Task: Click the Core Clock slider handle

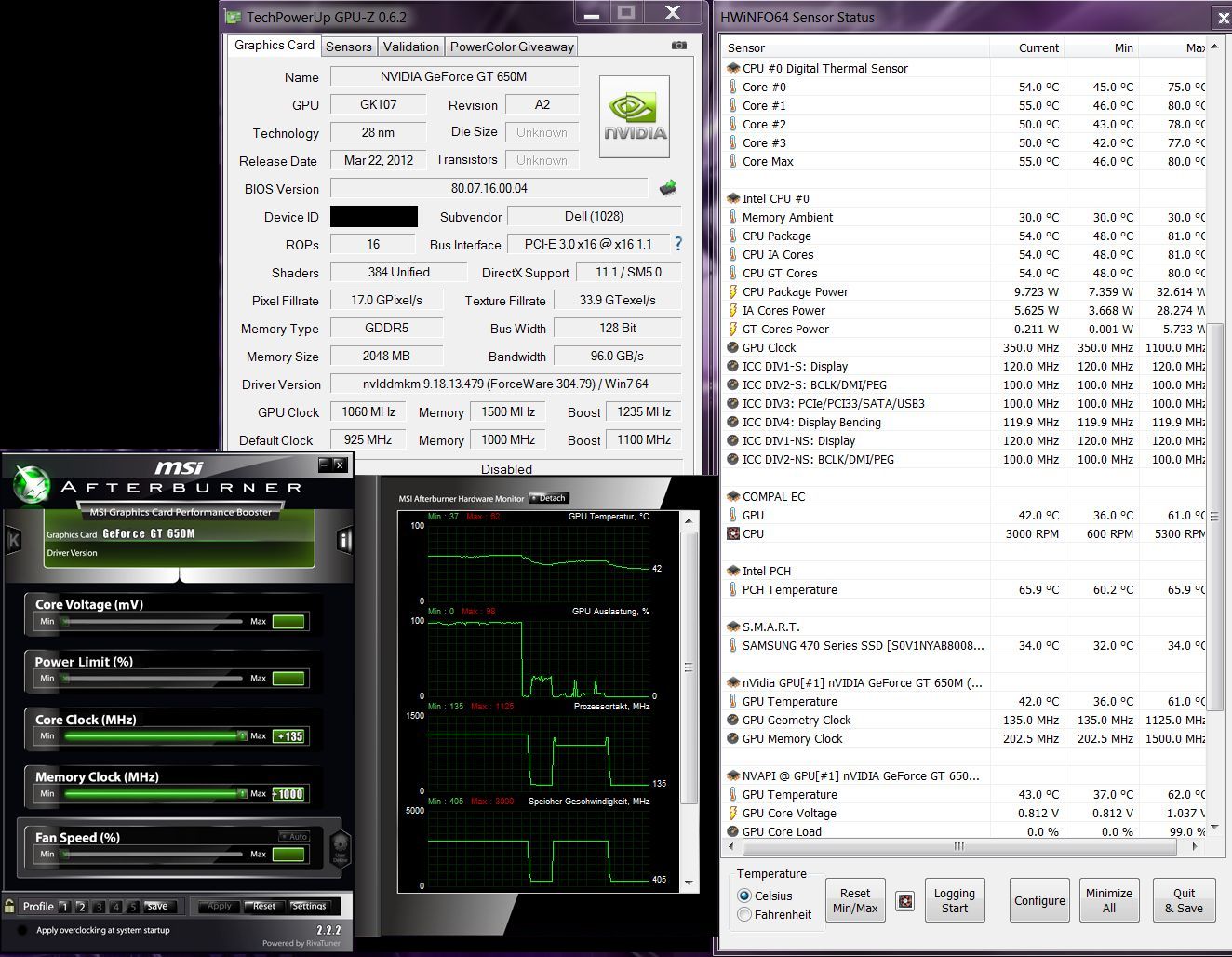Action: [241, 736]
